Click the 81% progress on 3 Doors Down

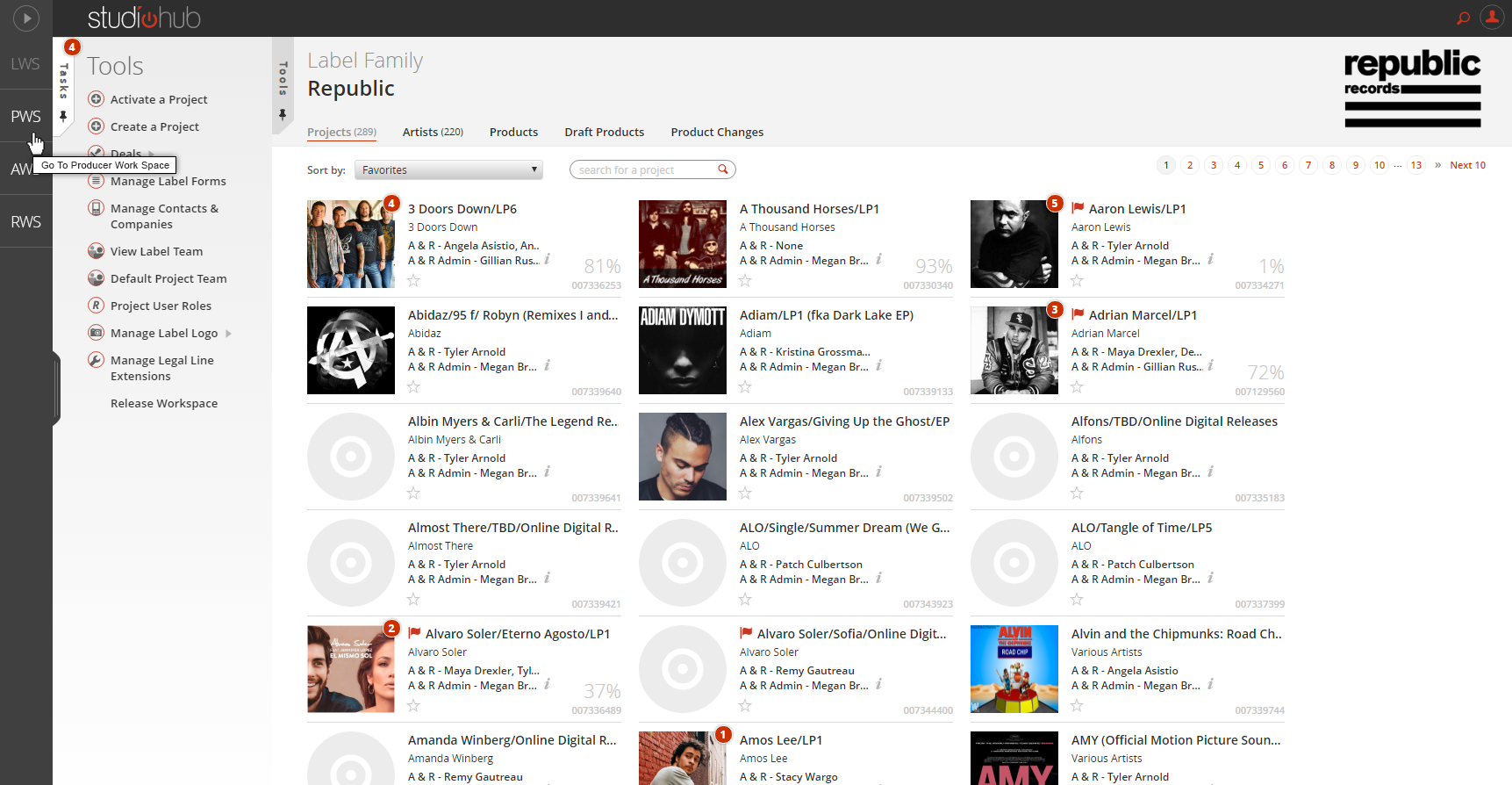602,266
